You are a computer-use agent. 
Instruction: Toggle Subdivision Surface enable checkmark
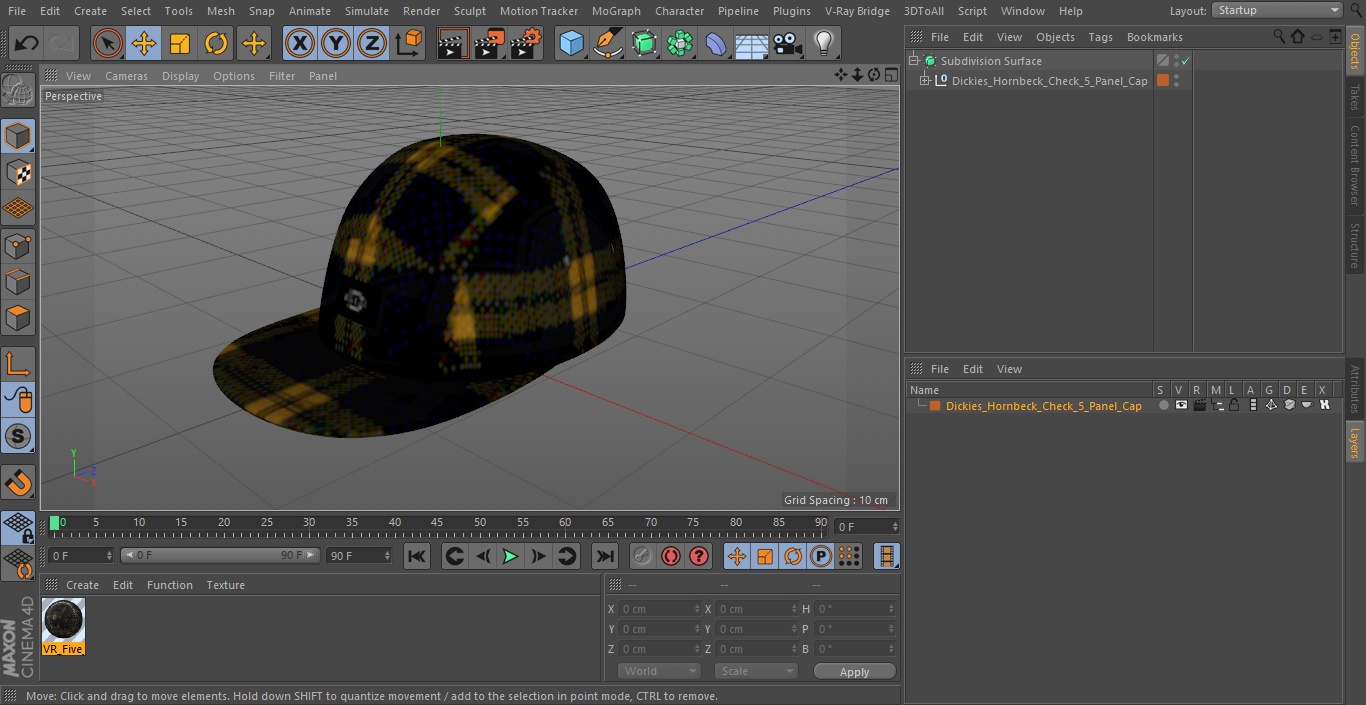click(x=1185, y=61)
